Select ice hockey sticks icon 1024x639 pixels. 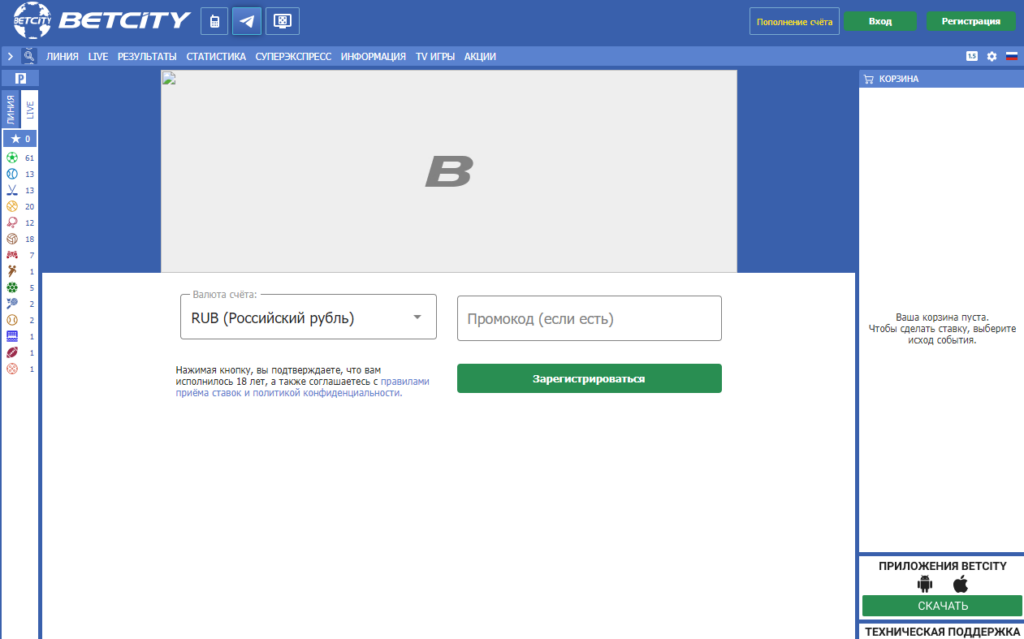pos(12,190)
